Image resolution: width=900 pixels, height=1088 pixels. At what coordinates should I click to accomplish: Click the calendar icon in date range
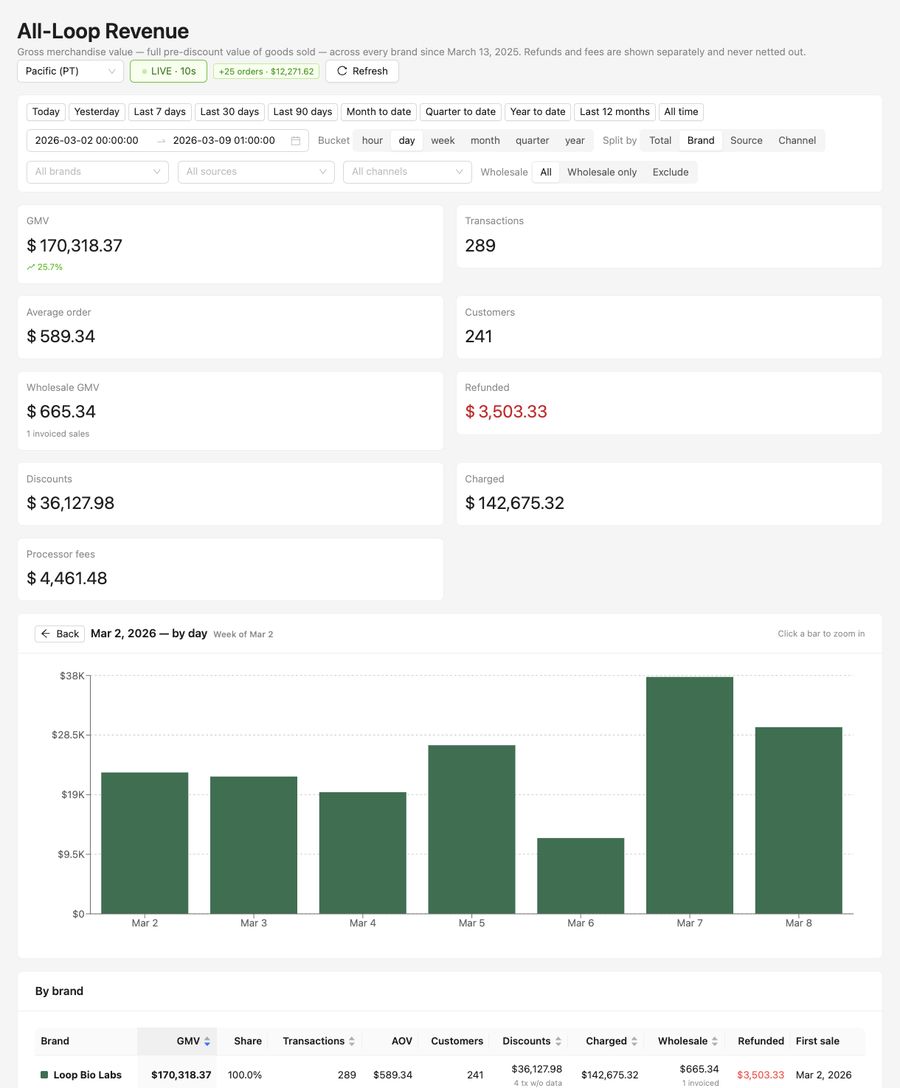pos(296,140)
